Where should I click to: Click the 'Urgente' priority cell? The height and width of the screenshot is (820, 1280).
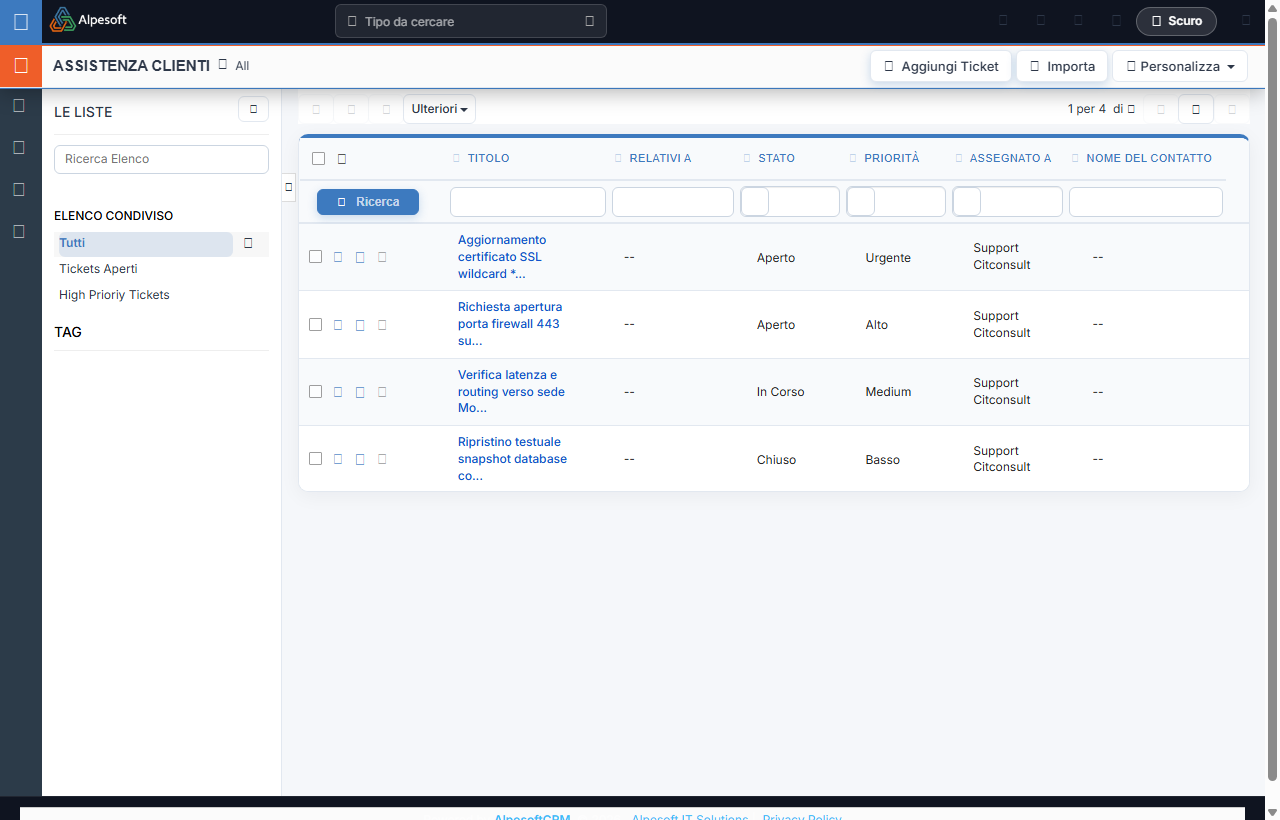pos(888,258)
